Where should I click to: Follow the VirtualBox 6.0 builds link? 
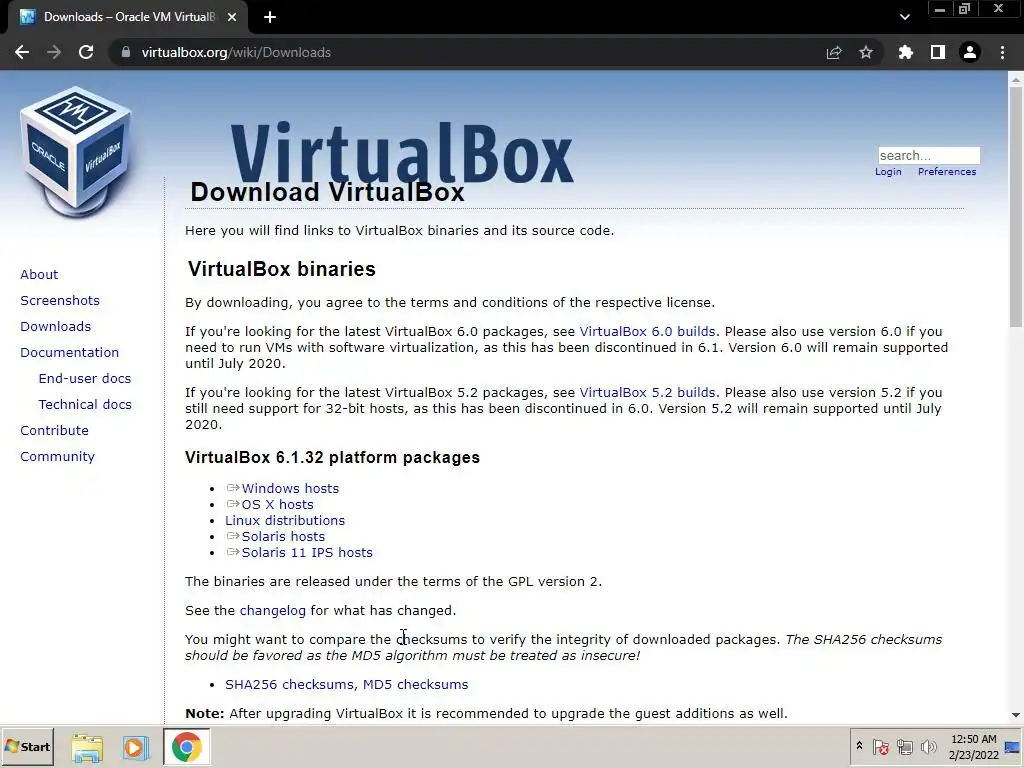pos(647,332)
